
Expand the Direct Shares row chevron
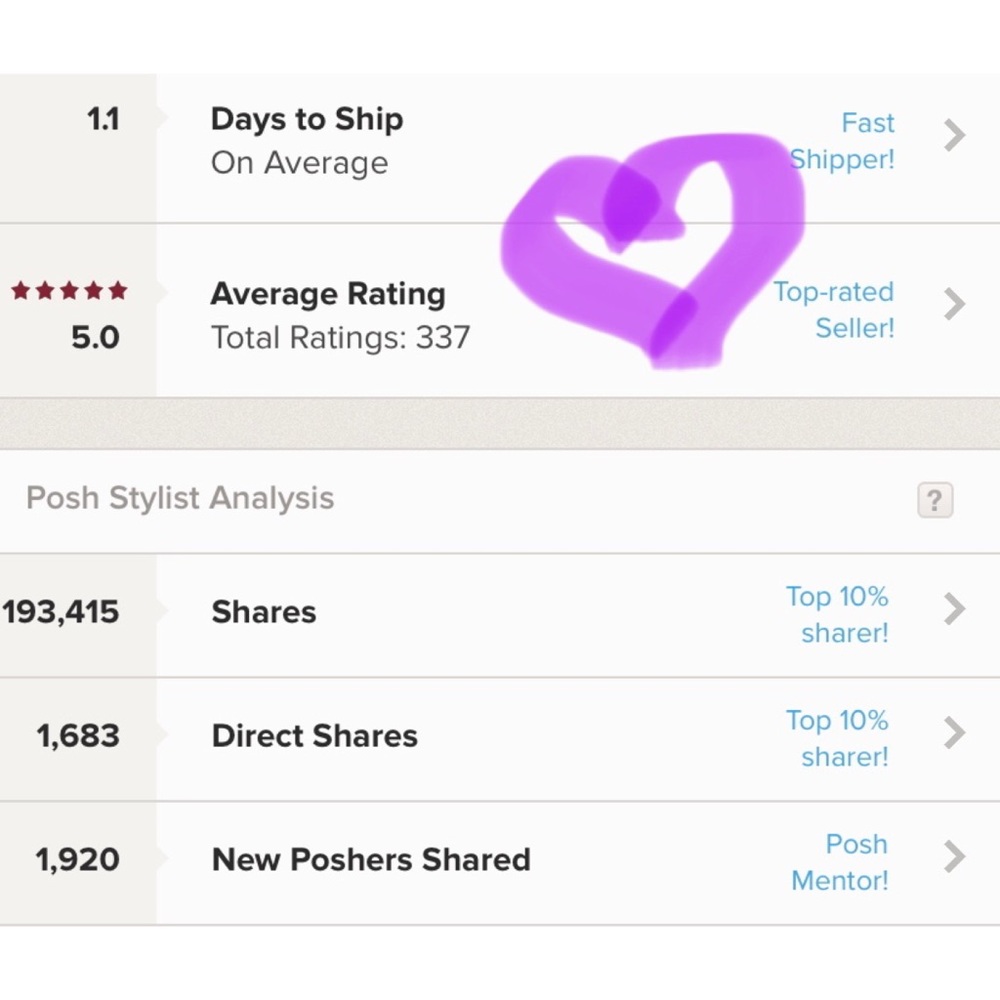[955, 733]
